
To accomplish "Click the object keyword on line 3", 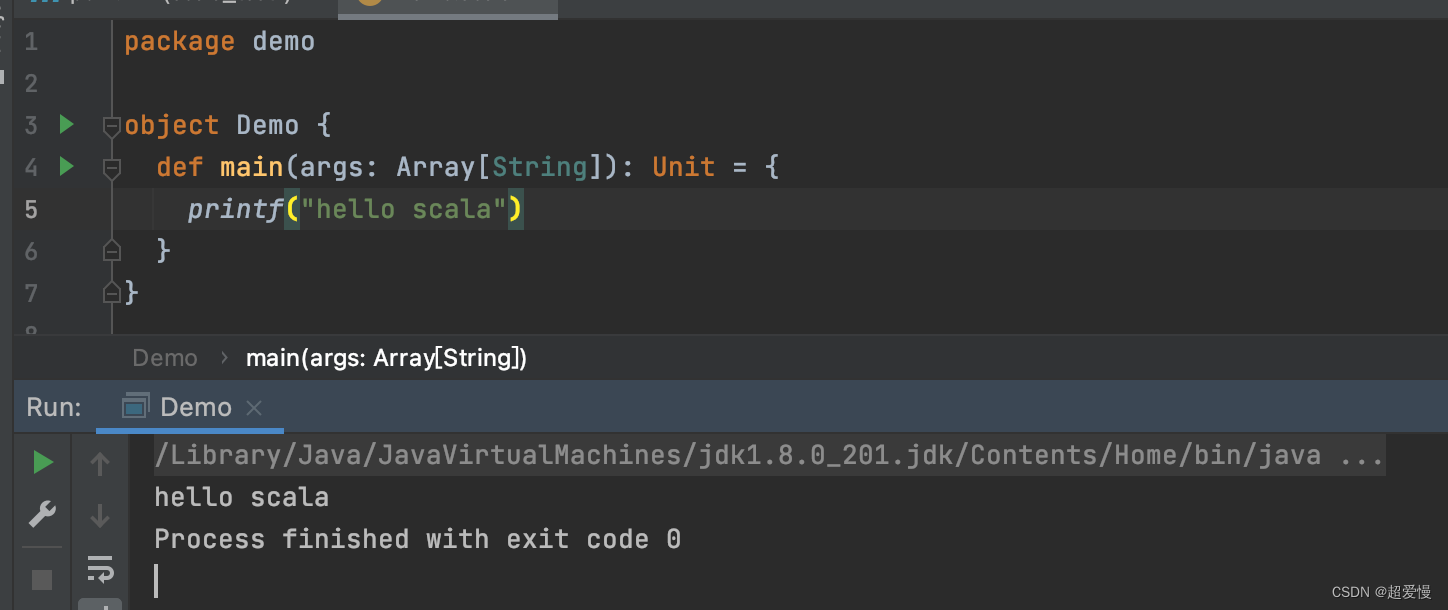I will click(172, 125).
